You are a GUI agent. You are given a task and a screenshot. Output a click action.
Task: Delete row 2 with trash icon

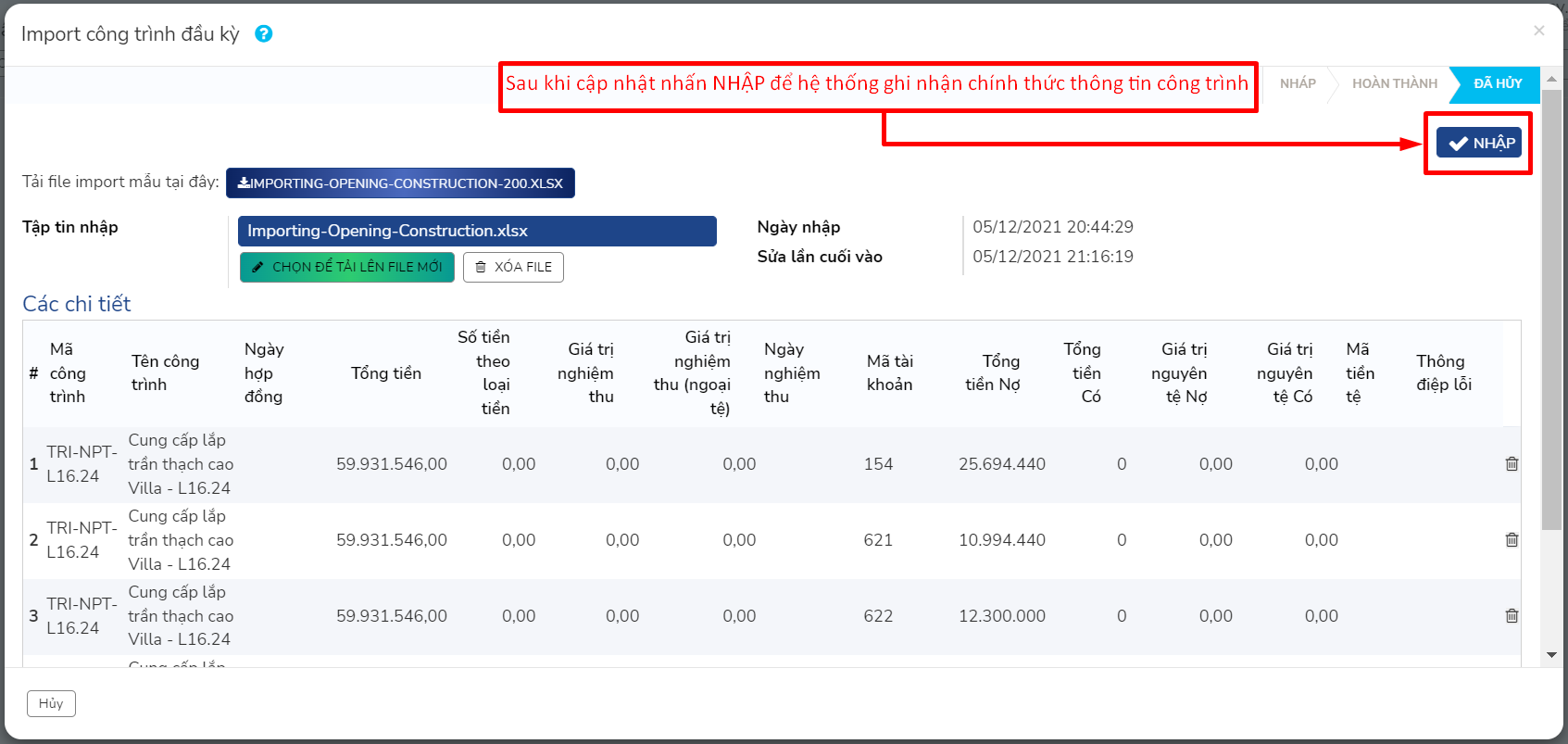pyautogui.click(x=1512, y=540)
